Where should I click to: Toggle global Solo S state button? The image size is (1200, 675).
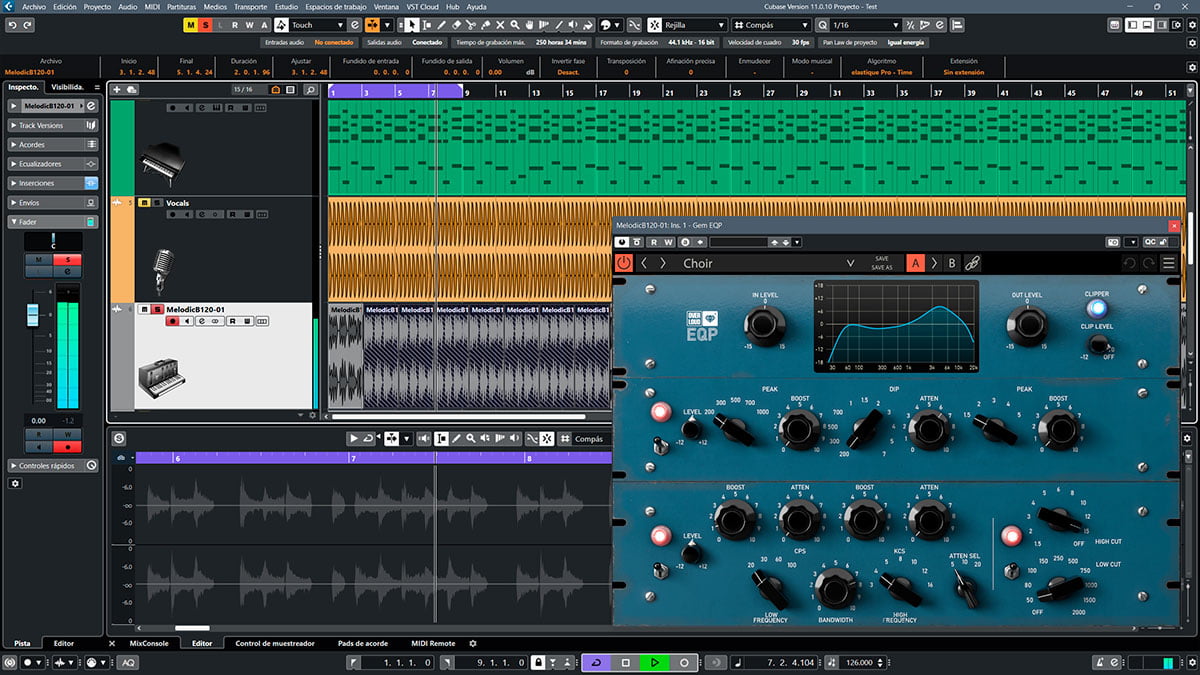(x=206, y=24)
